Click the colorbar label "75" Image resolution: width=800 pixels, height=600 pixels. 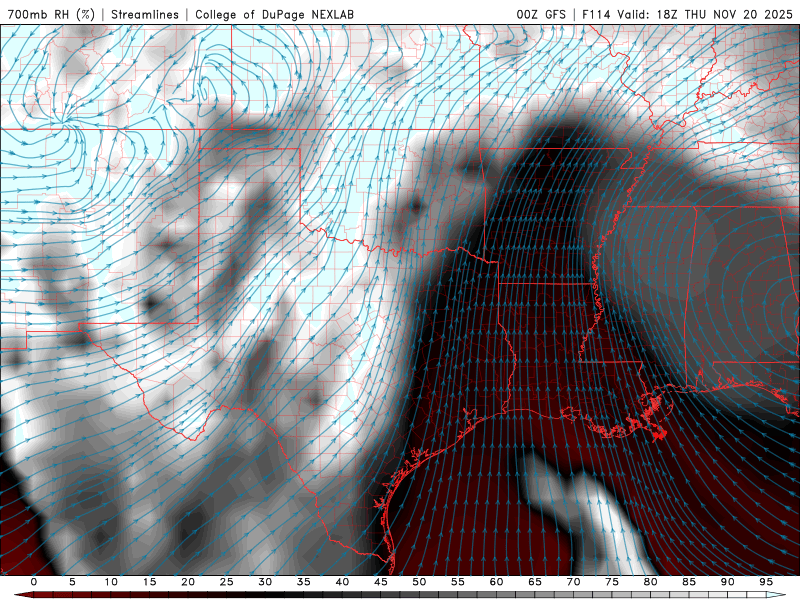[612, 582]
